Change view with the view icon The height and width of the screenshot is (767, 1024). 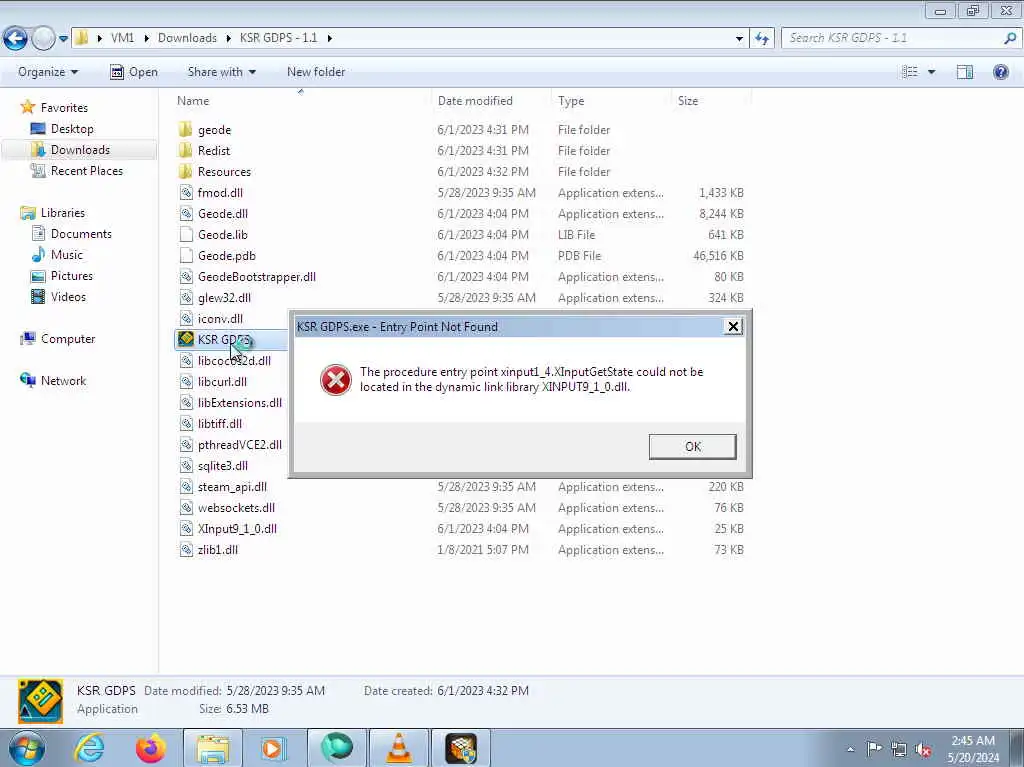point(910,72)
